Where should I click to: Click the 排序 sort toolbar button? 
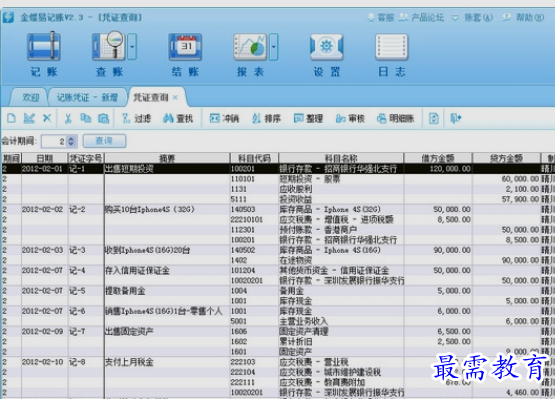(266, 118)
